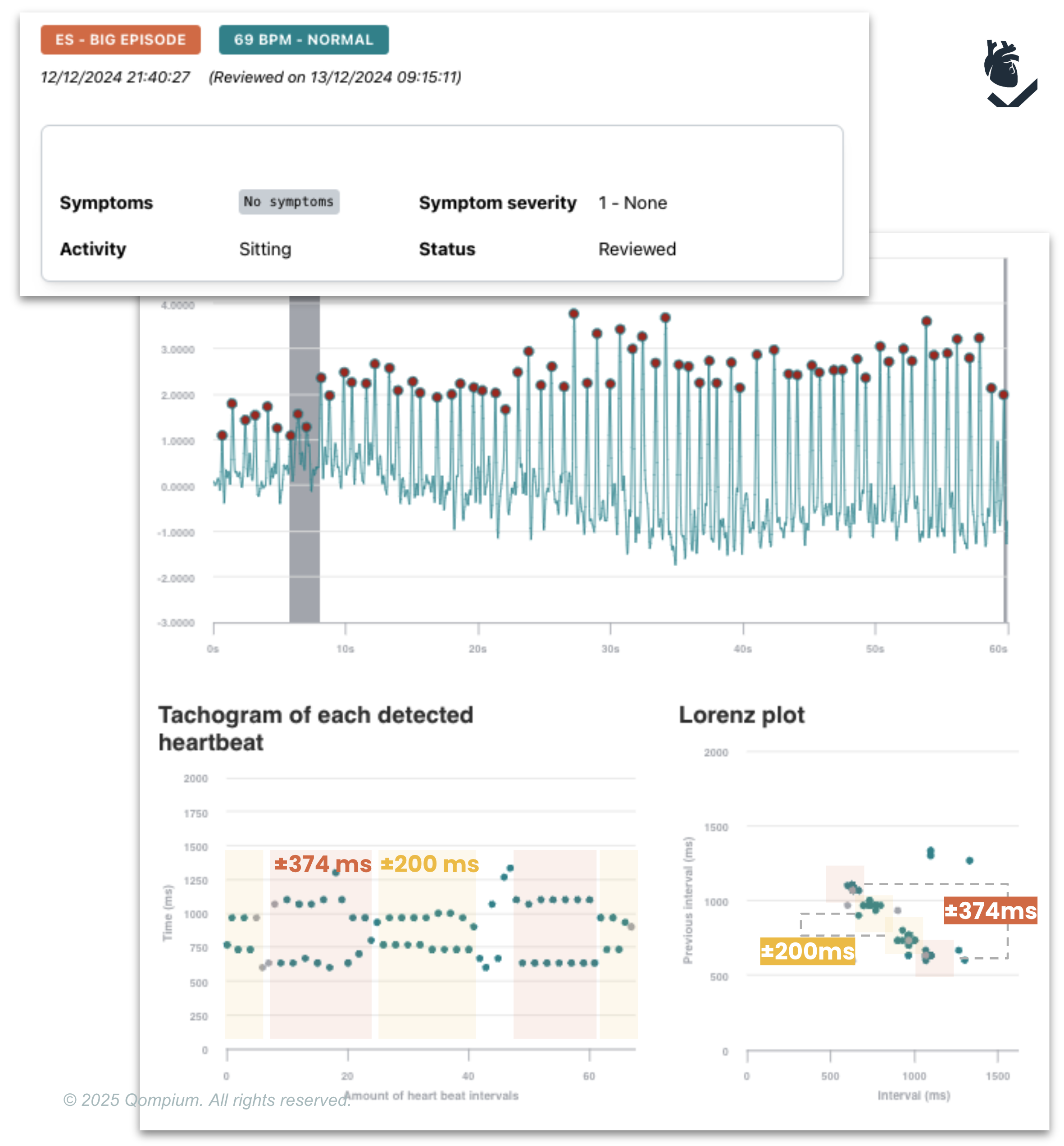Viewport: 1064px width, 1146px height.
Task: Click the 1 - None symptom severity value
Action: point(632,203)
